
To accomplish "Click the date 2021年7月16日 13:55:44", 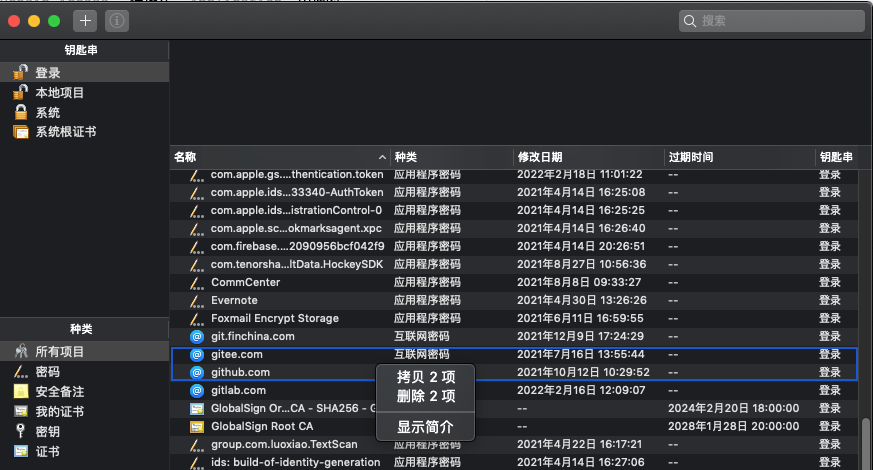I will click(x=581, y=354).
